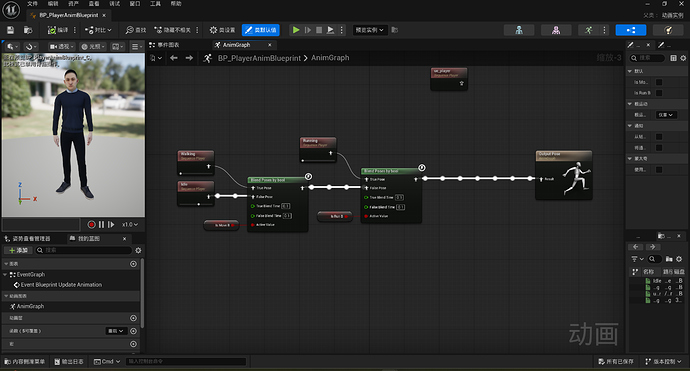Click the blue Class Defaults button
The image size is (690, 371).
click(x=261, y=30)
